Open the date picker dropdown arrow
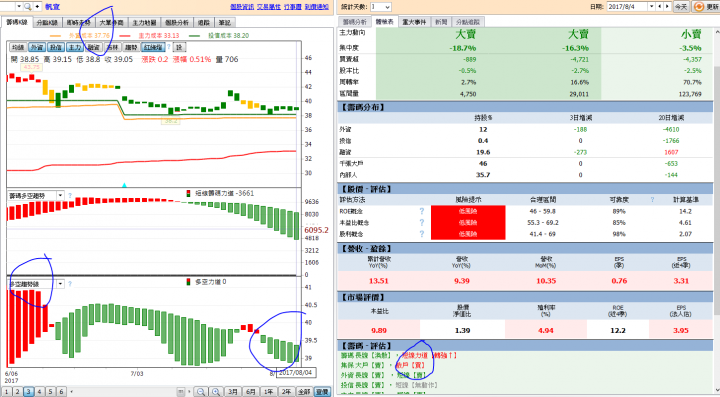Image resolution: width=720 pixels, height=397 pixels. pyautogui.click(x=652, y=6)
